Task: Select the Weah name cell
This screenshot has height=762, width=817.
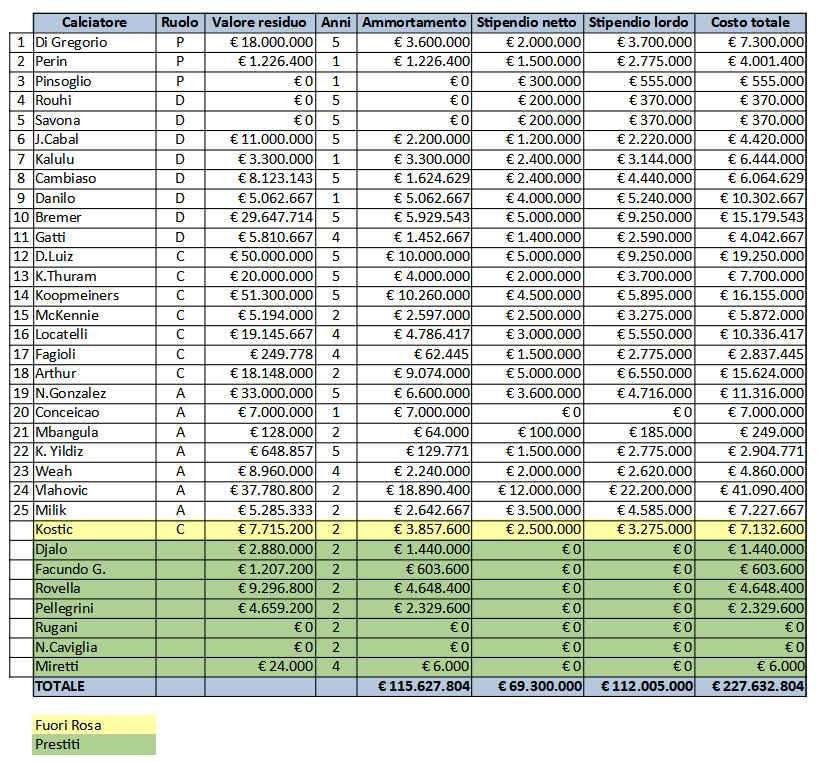Action: pos(94,472)
